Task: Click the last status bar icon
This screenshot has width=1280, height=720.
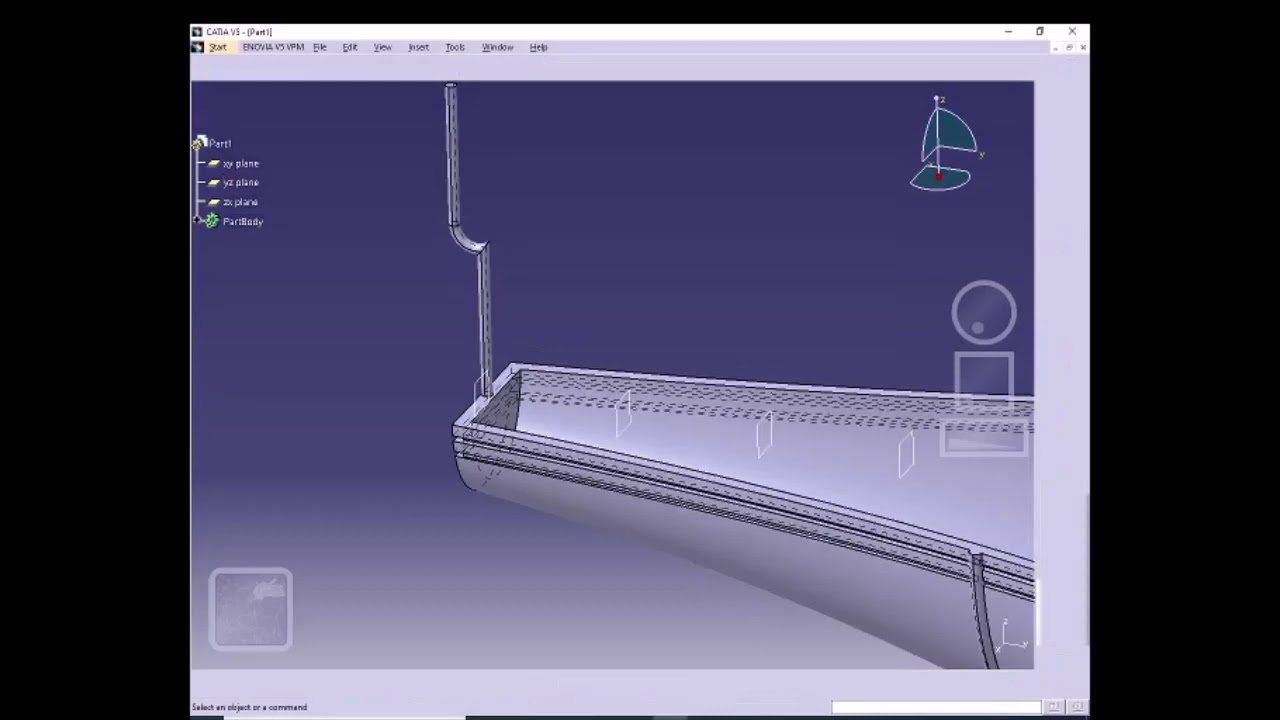Action: click(x=1076, y=707)
